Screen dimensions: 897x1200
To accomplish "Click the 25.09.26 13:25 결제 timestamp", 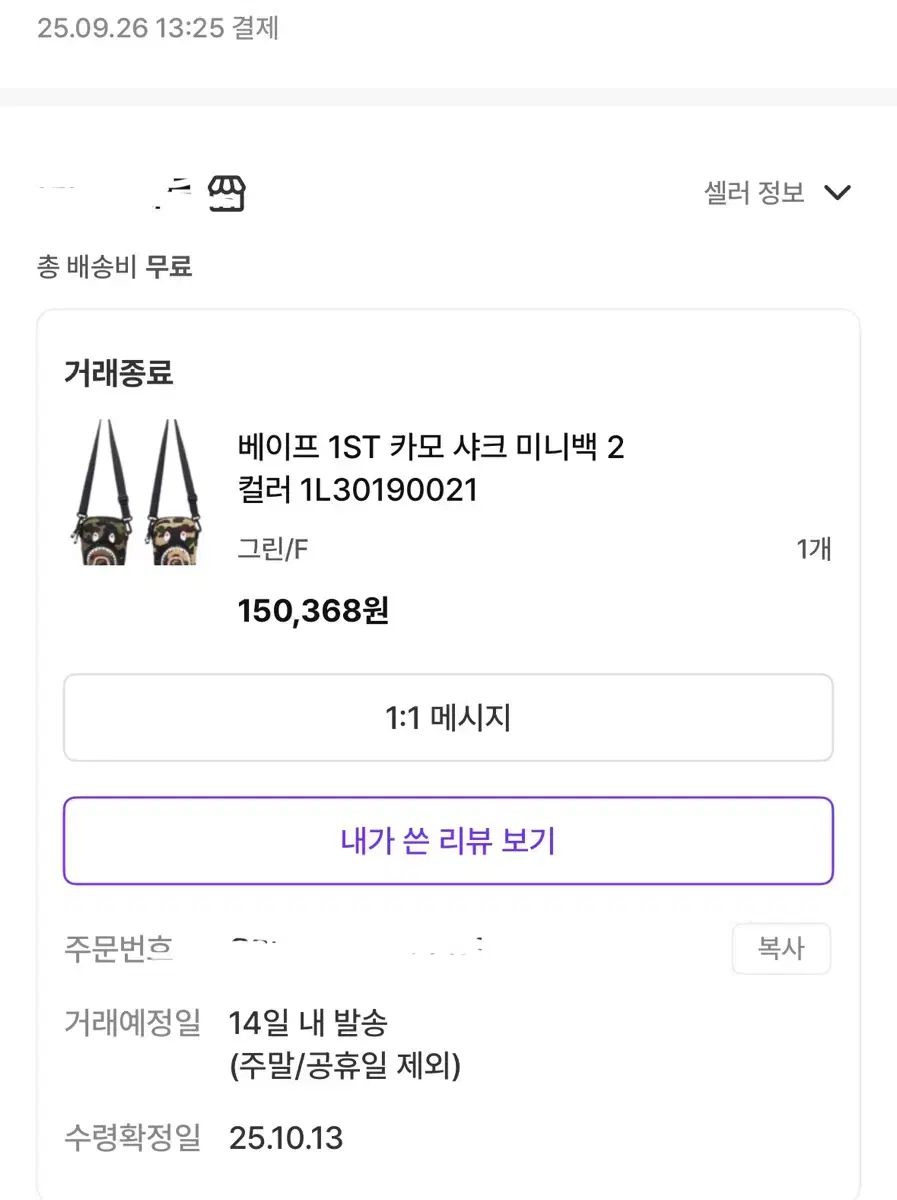I will [x=158, y=28].
